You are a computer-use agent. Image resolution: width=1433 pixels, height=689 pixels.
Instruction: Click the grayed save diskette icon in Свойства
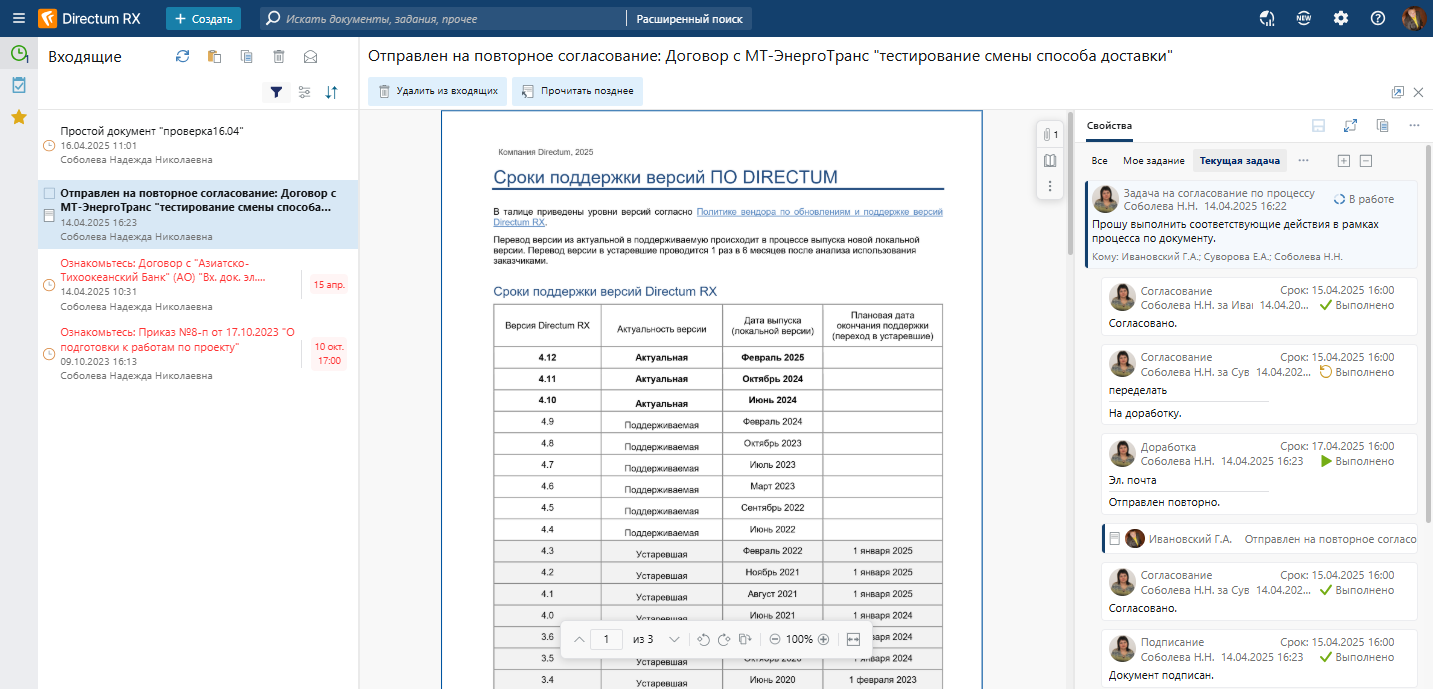click(x=1318, y=126)
